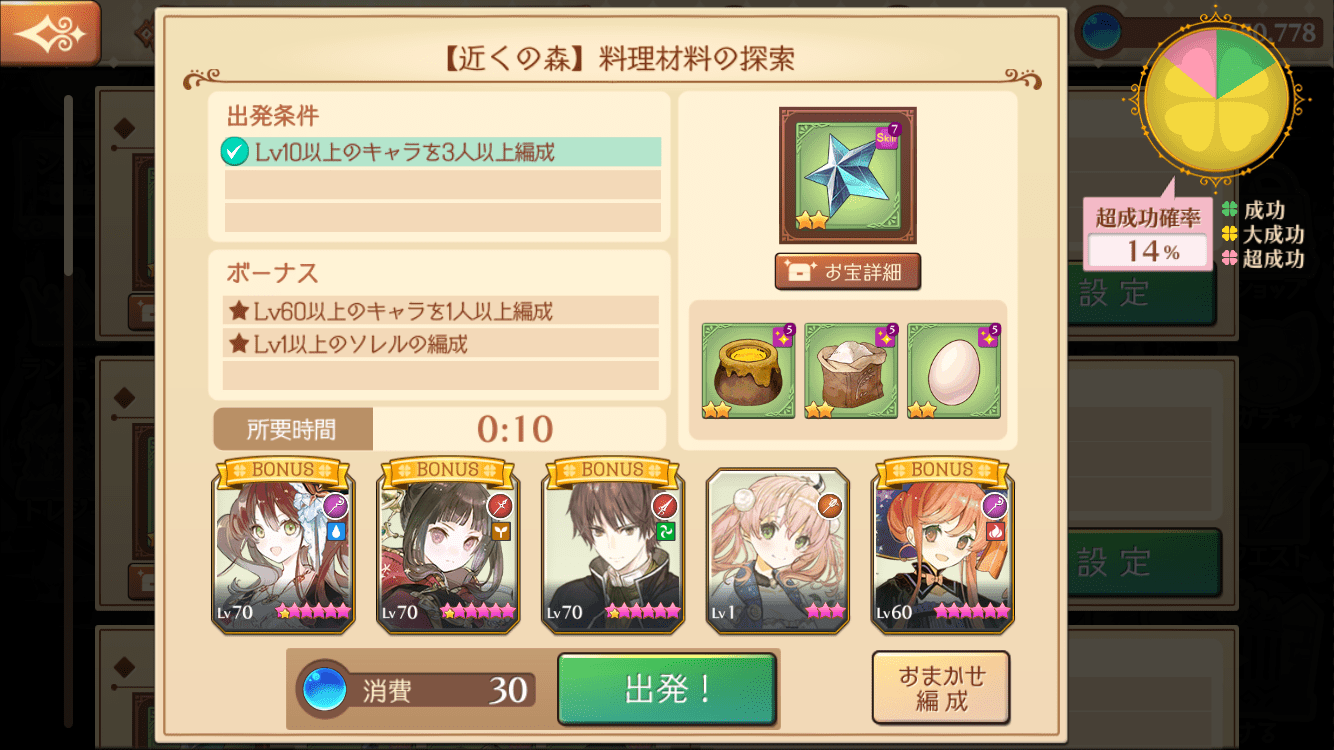This screenshot has width=1334, height=750.
Task: Select the Lv60 orange-haired fire character card
Action: (943, 546)
